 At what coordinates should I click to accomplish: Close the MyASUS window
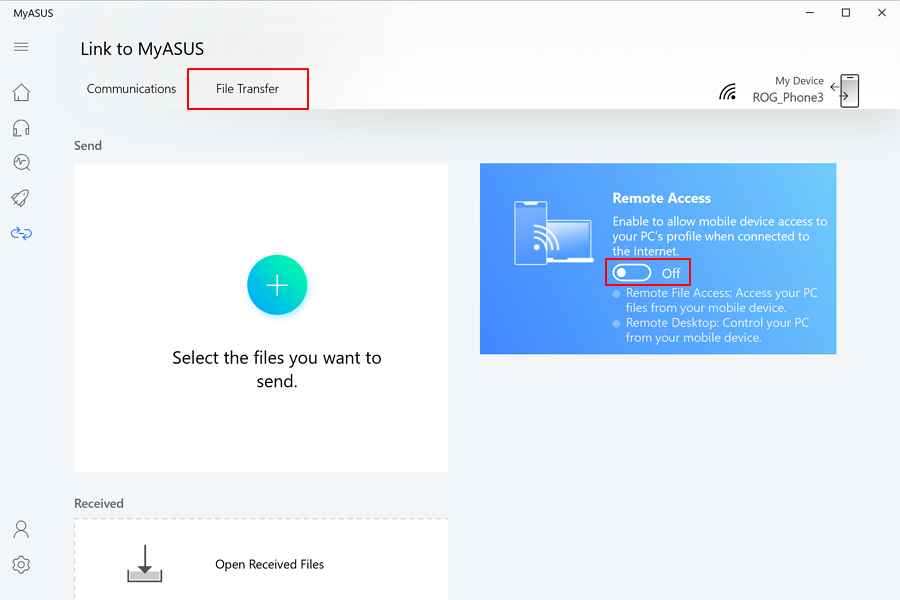click(x=882, y=13)
